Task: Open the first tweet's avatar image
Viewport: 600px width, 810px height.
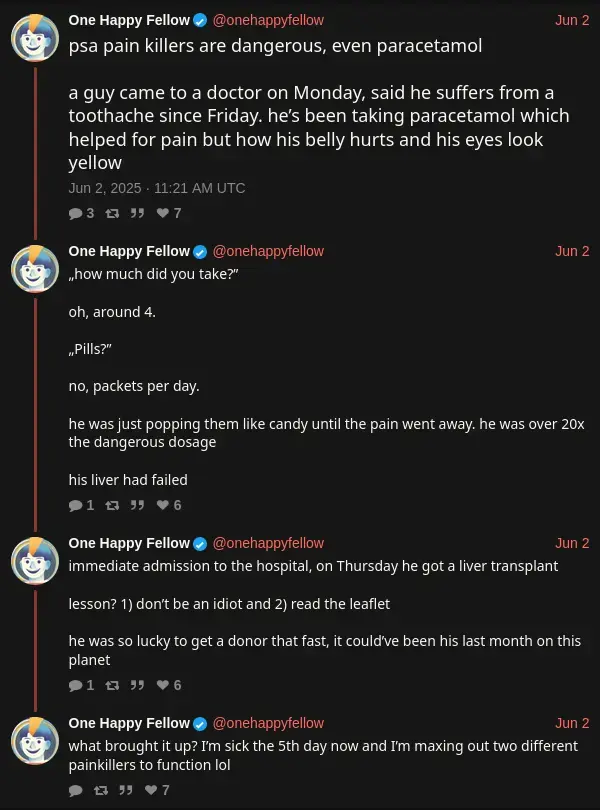Action: [35, 38]
